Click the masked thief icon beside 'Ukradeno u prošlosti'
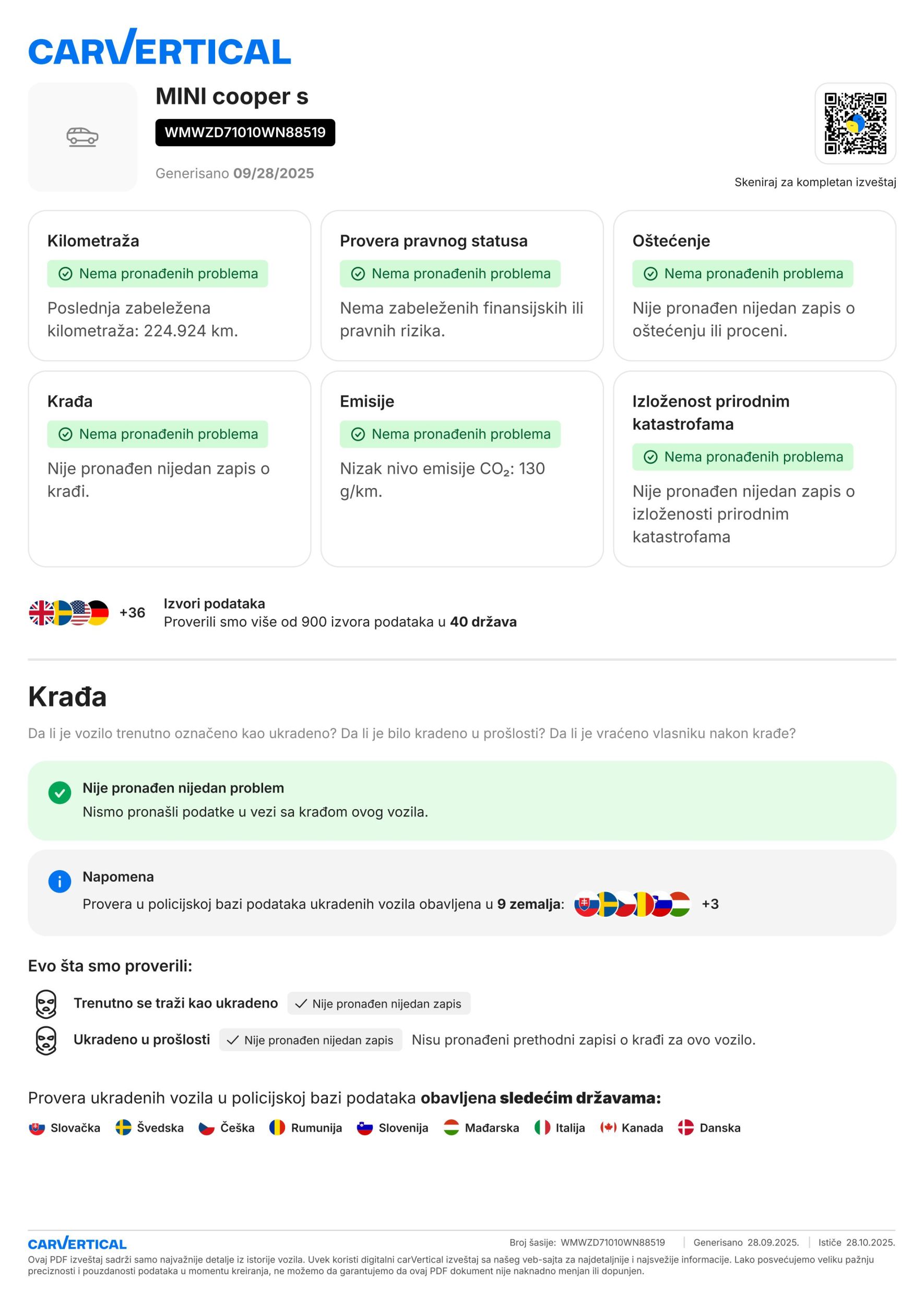This screenshot has width=924, height=1305. [46, 1040]
